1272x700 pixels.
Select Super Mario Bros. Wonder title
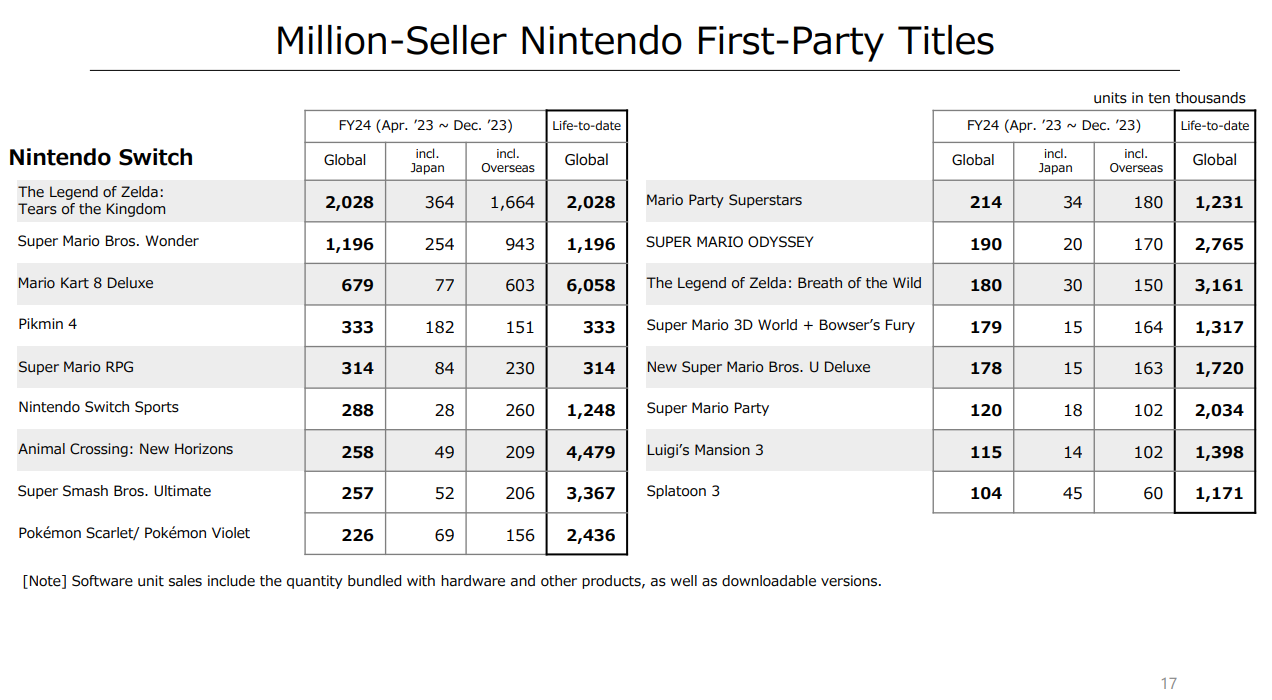click(x=108, y=241)
